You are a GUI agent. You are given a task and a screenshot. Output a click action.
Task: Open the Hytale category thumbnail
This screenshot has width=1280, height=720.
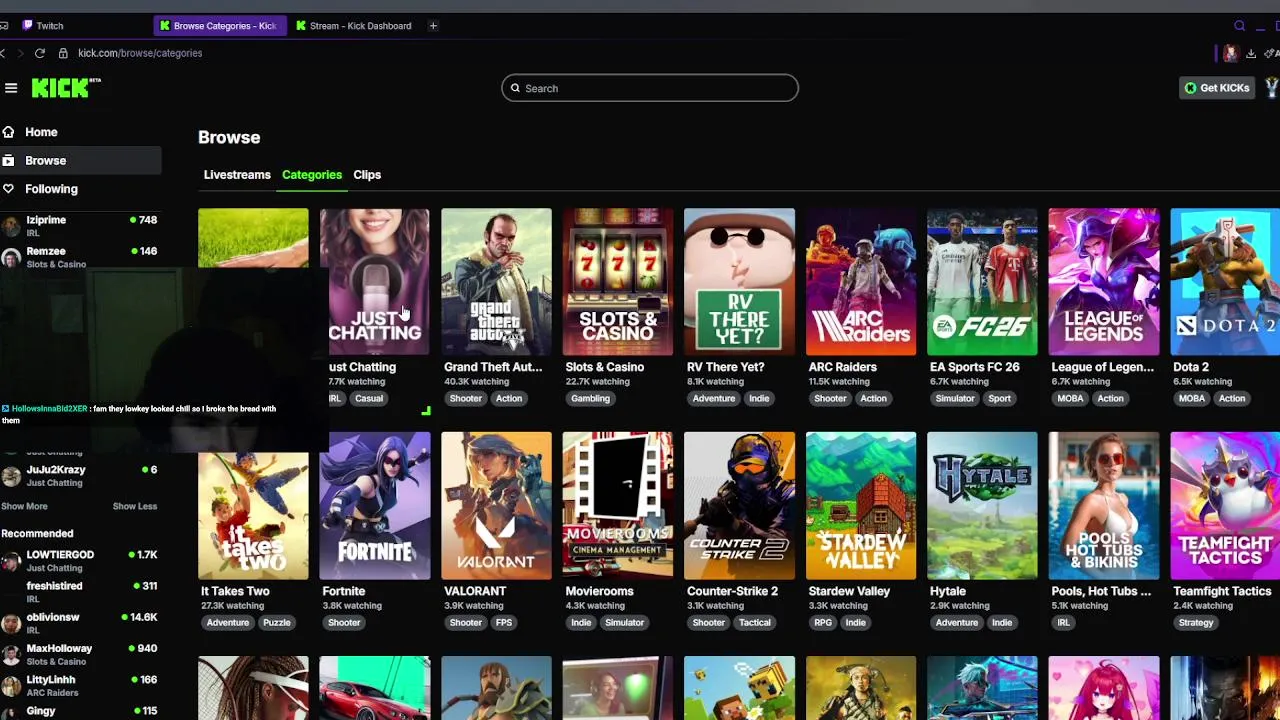pos(982,506)
